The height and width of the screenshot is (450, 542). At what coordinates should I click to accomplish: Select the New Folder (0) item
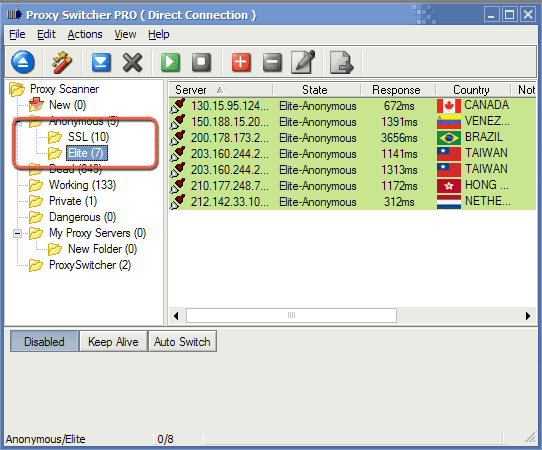click(x=102, y=249)
